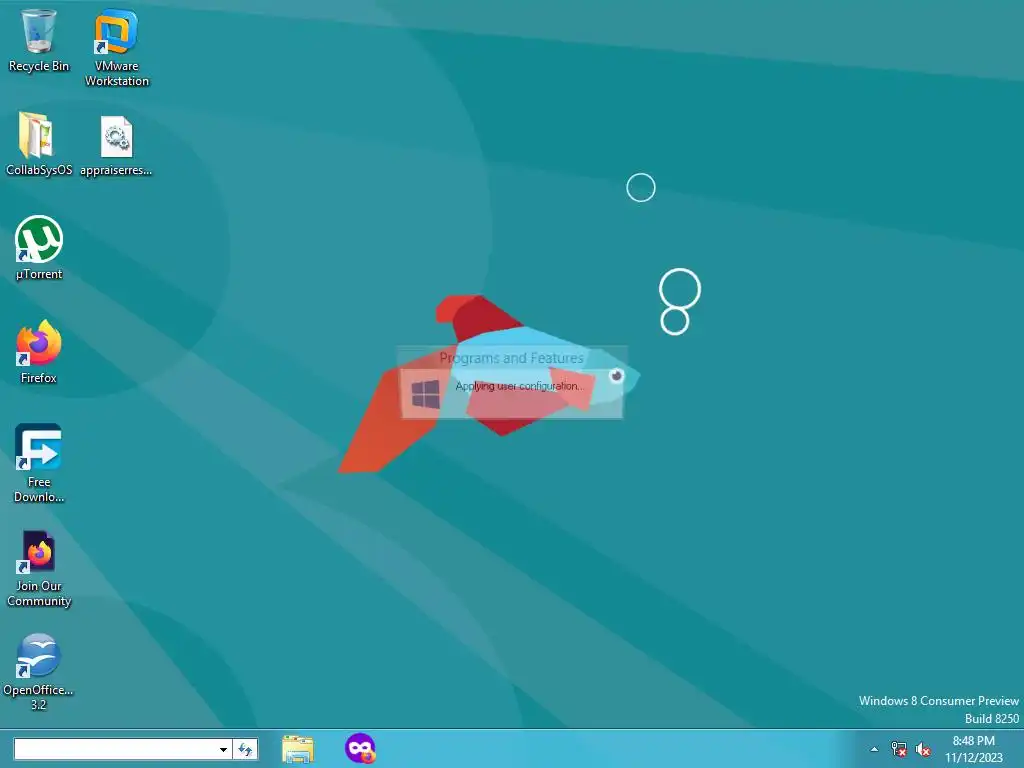Open the purple mask browser taskbar icon
Viewport: 1024px width, 768px height.
point(360,748)
